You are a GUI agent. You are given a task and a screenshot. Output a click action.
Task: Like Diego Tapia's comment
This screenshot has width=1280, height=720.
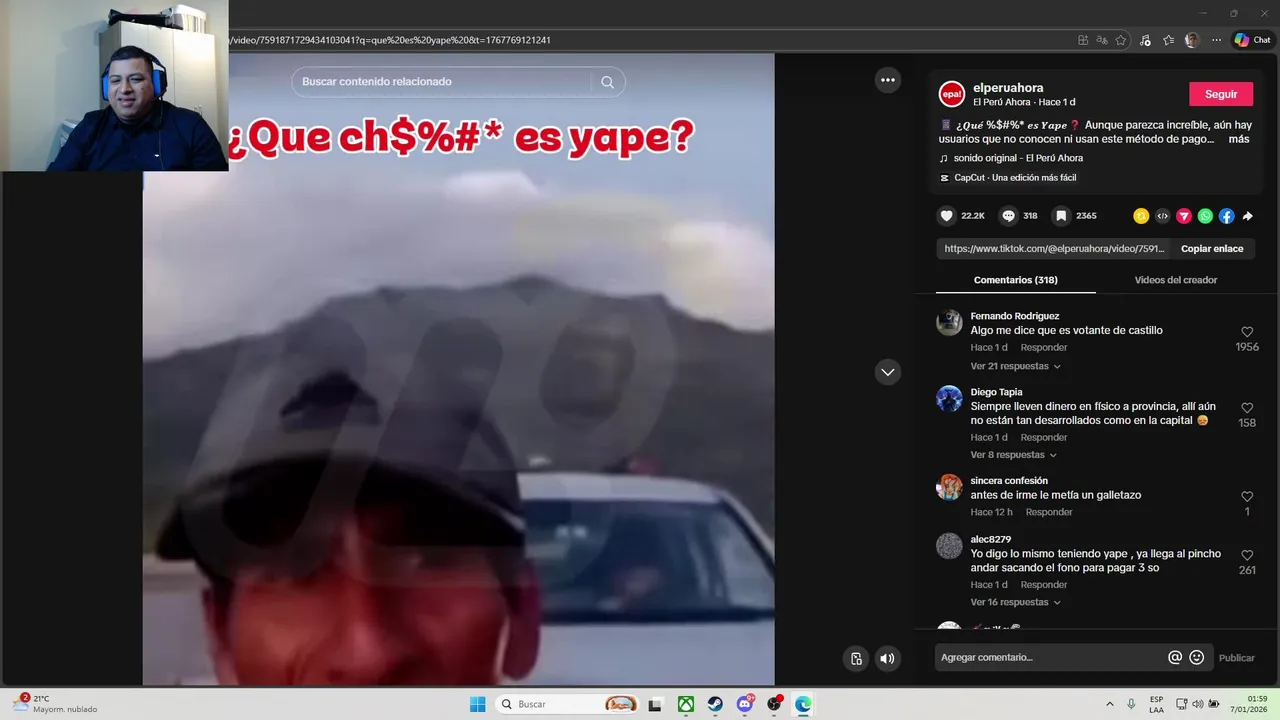point(1247,408)
